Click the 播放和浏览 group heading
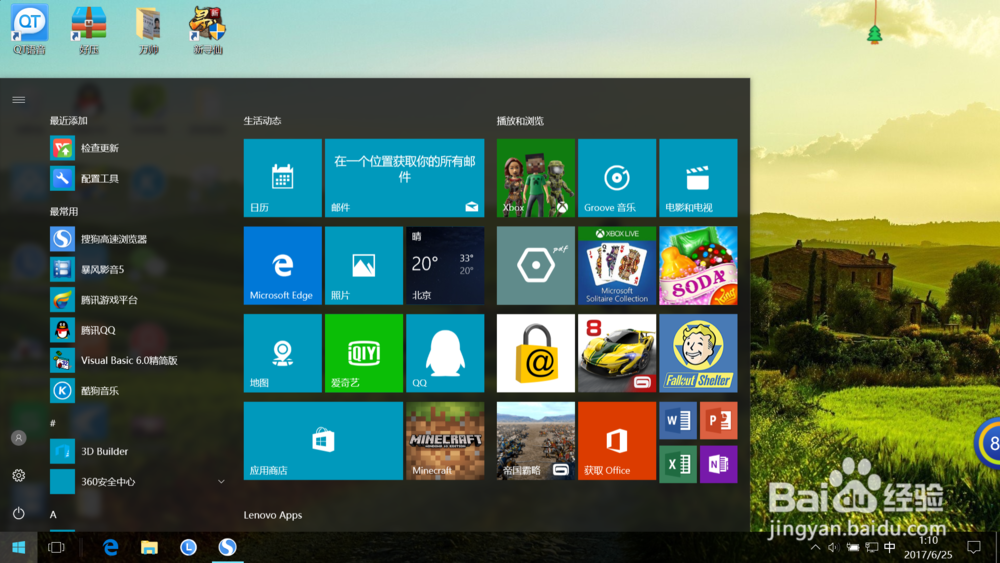Viewport: 1000px width, 563px height. click(x=520, y=121)
